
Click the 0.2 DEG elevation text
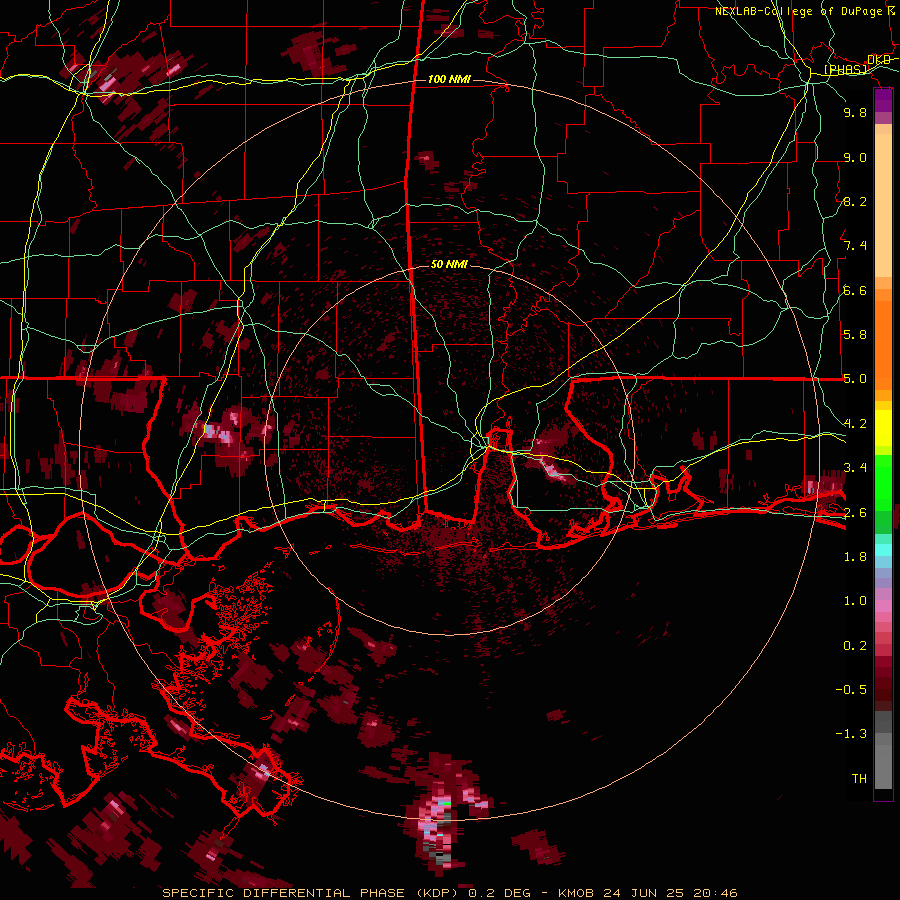(x=501, y=893)
